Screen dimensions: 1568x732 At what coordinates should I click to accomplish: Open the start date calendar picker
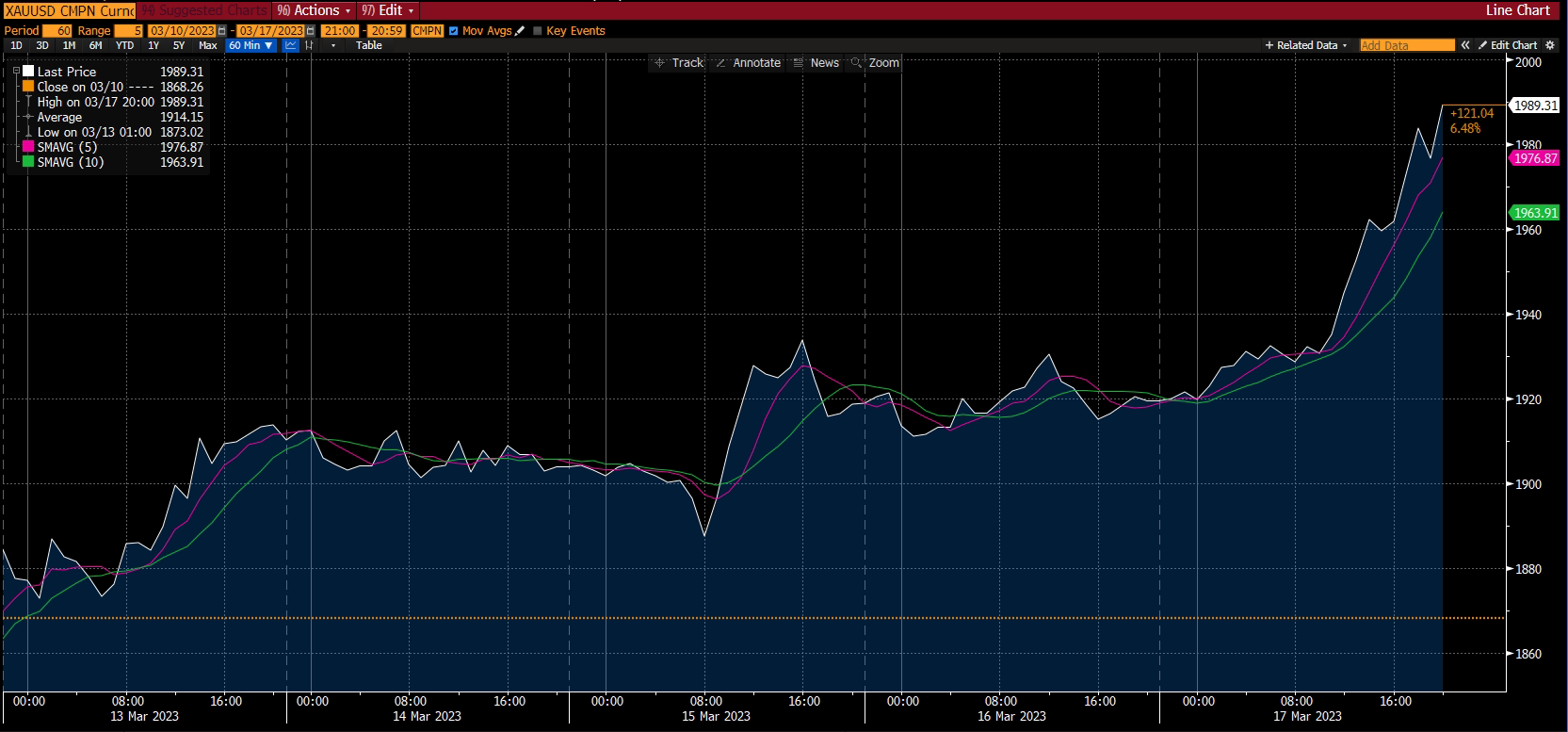[222, 31]
